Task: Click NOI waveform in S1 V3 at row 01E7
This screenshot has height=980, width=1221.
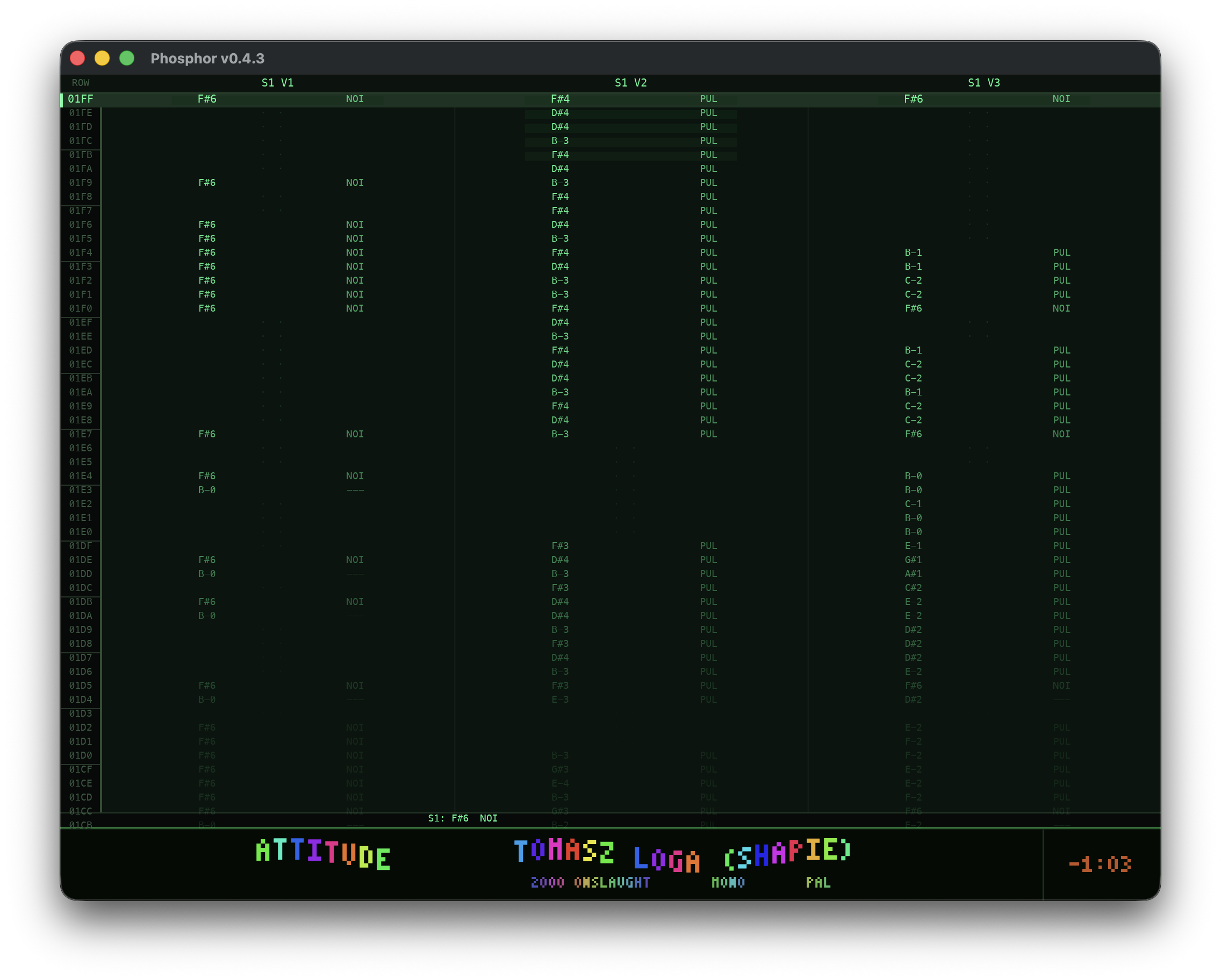Action: pos(1061,434)
